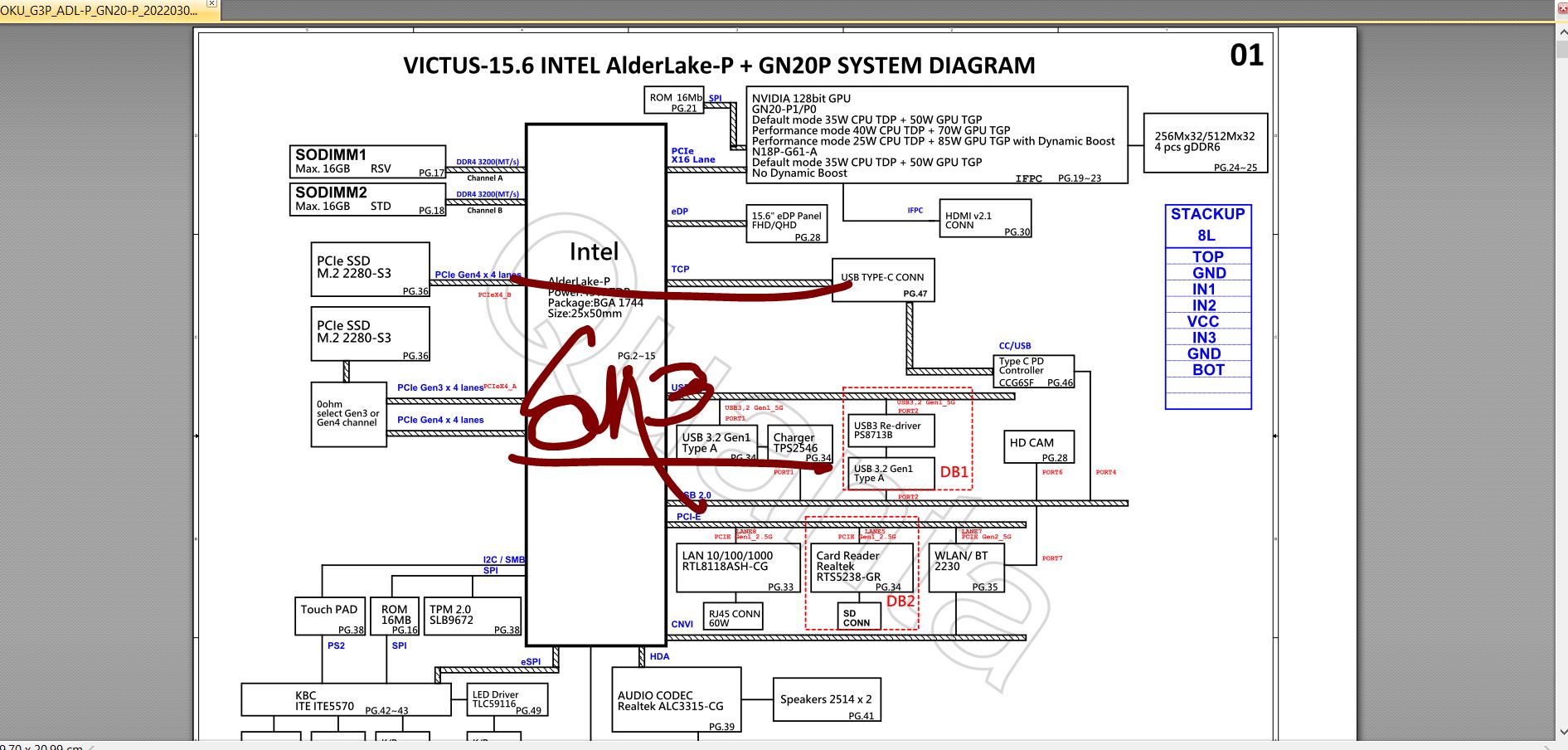
Task: Click the HDMI v2.1 CONN block
Action: (985, 219)
